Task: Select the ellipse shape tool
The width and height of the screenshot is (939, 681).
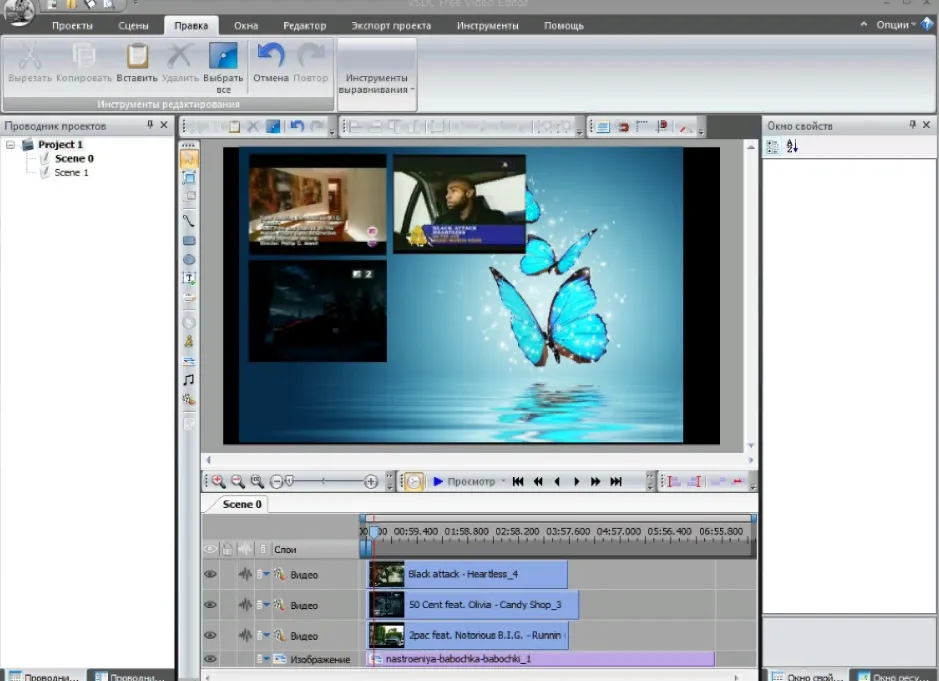Action: click(x=189, y=259)
